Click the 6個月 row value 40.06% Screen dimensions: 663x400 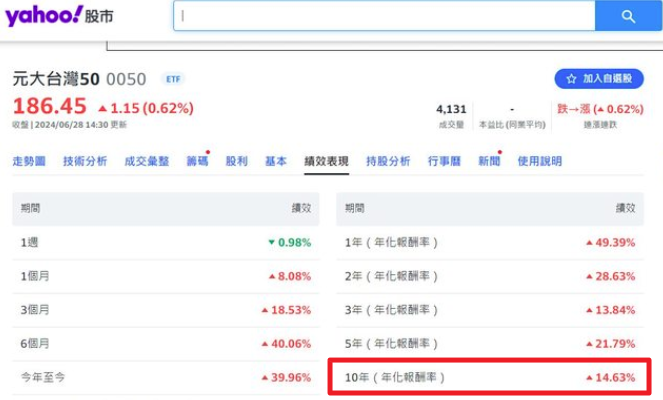tap(286, 344)
